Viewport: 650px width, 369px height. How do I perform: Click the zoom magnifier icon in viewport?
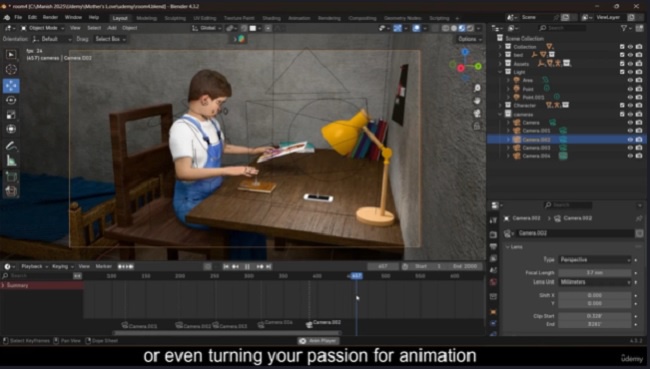477,88
